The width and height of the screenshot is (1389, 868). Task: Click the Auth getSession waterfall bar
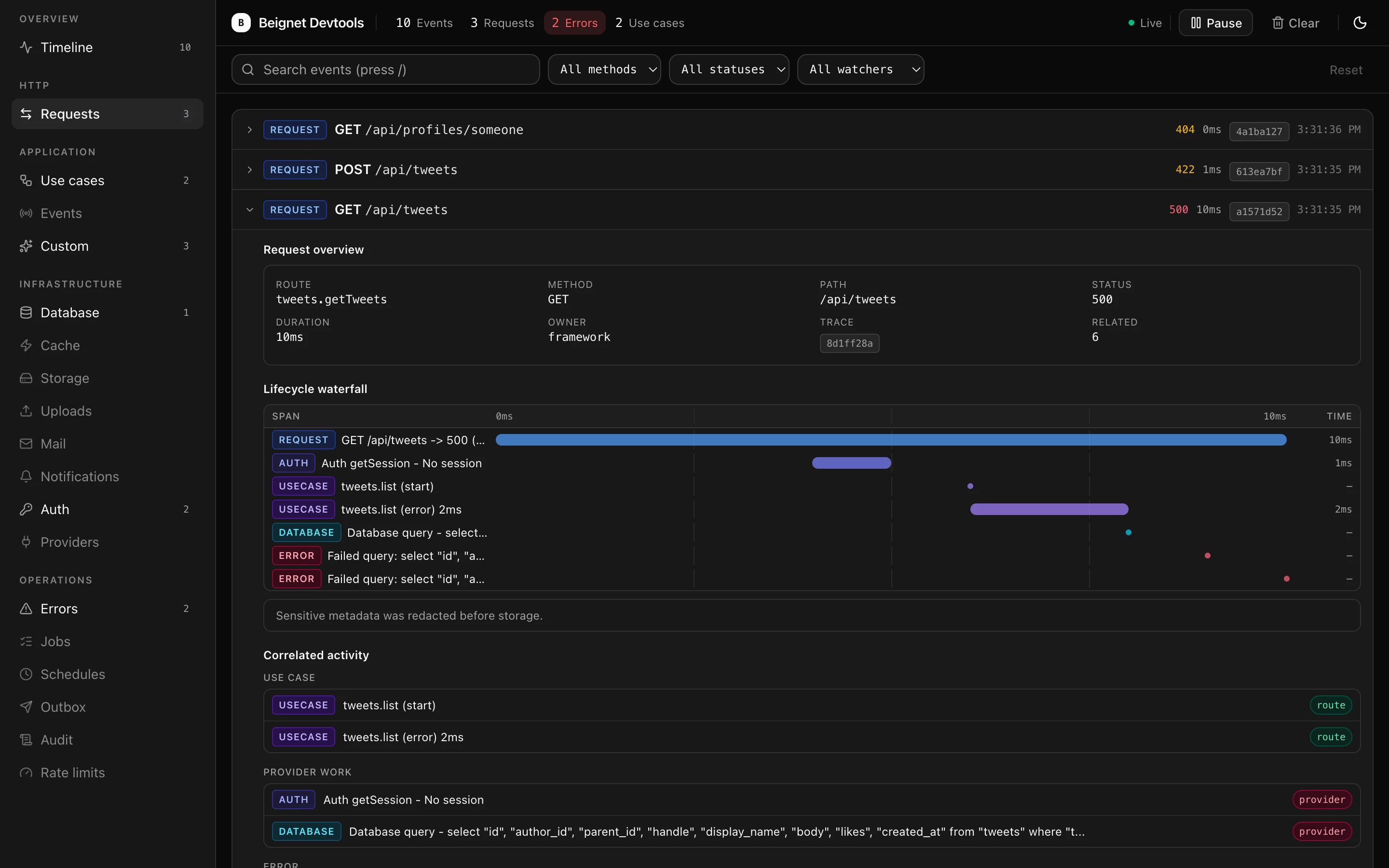[x=851, y=463]
